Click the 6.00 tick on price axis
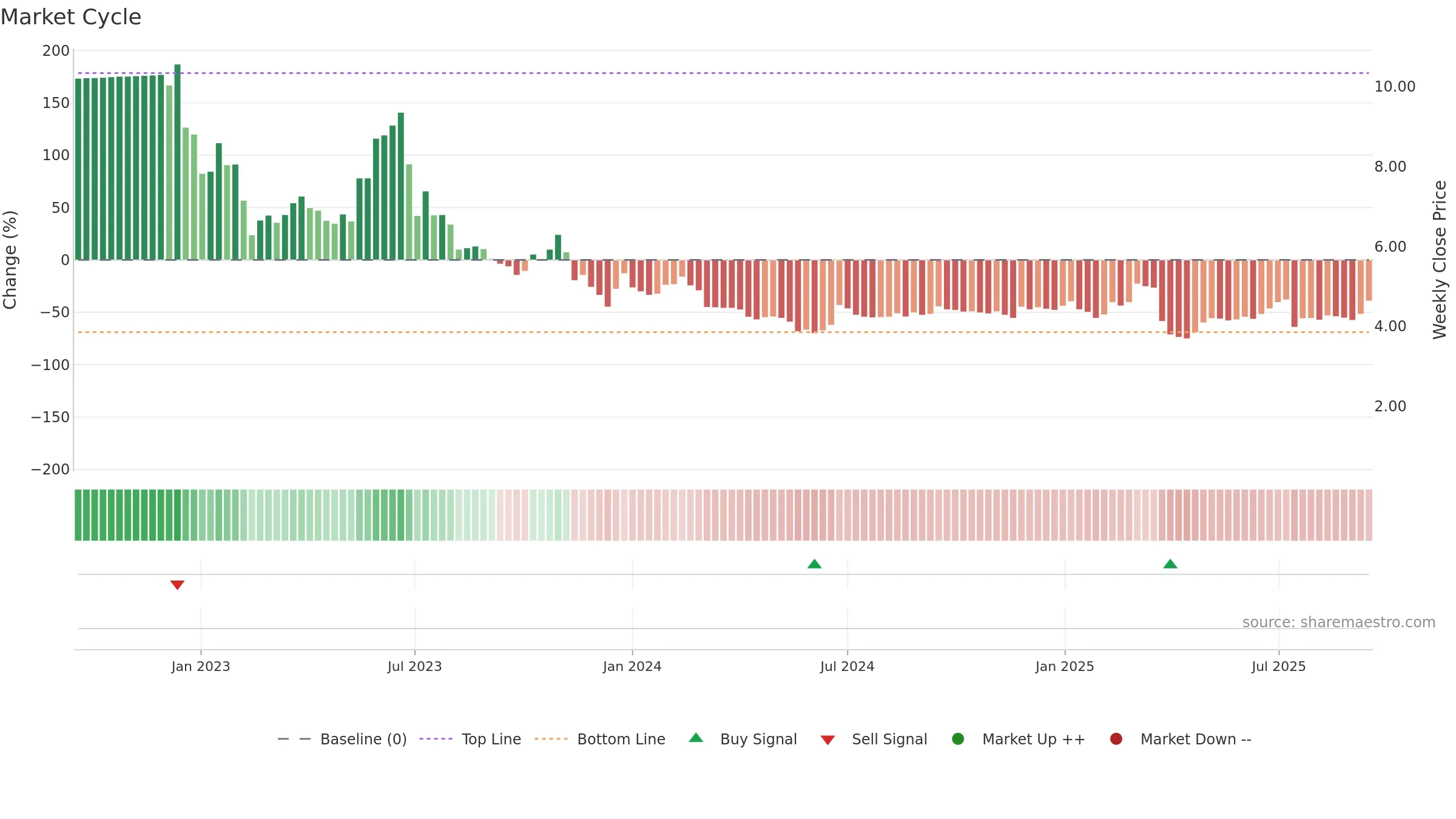The width and height of the screenshot is (1456, 819). pyautogui.click(x=1390, y=247)
